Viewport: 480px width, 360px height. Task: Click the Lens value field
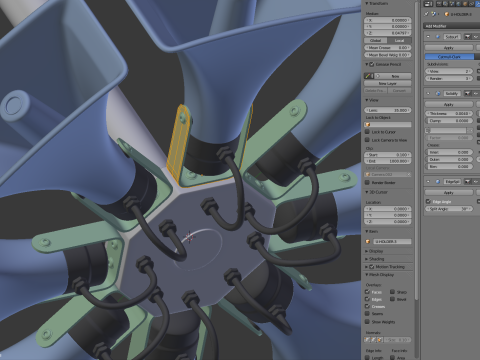point(388,110)
